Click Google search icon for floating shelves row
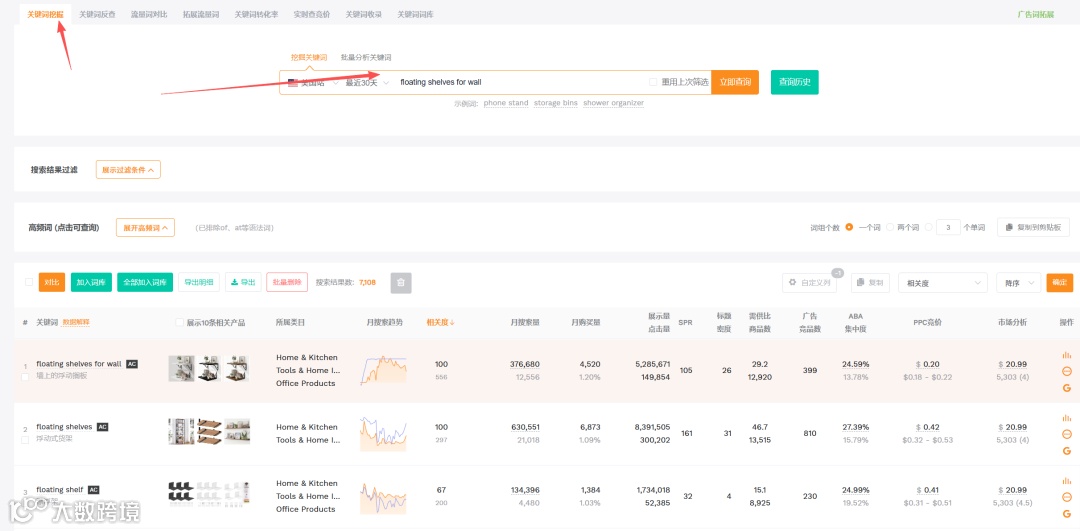This screenshot has width=1080, height=531. [1067, 451]
